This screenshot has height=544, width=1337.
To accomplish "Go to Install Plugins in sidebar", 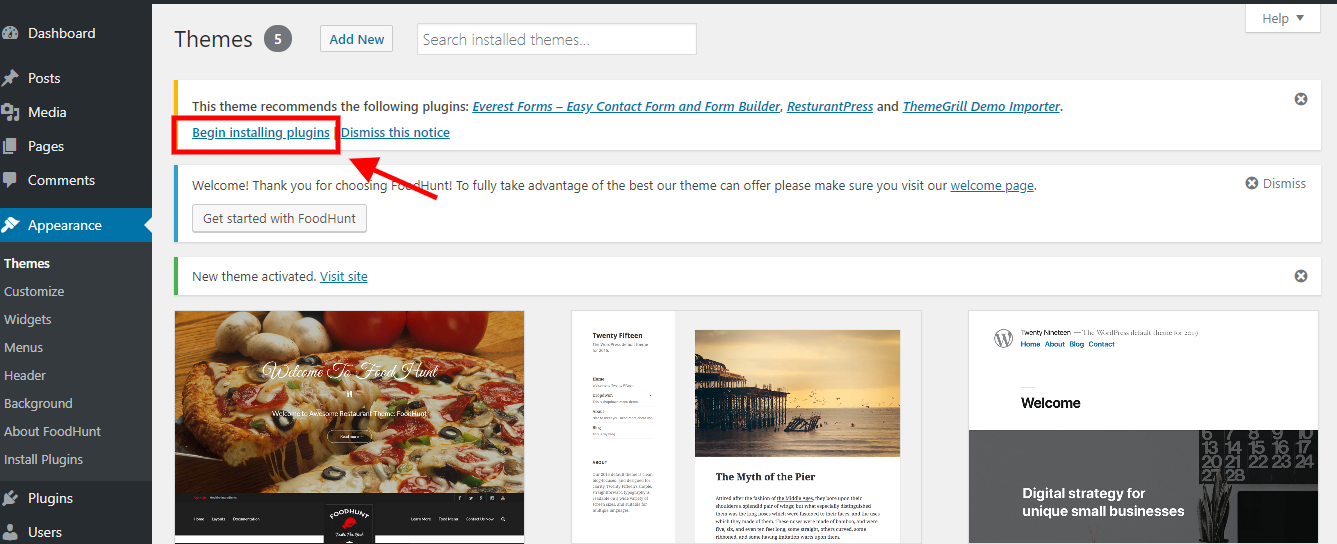I will click(43, 459).
